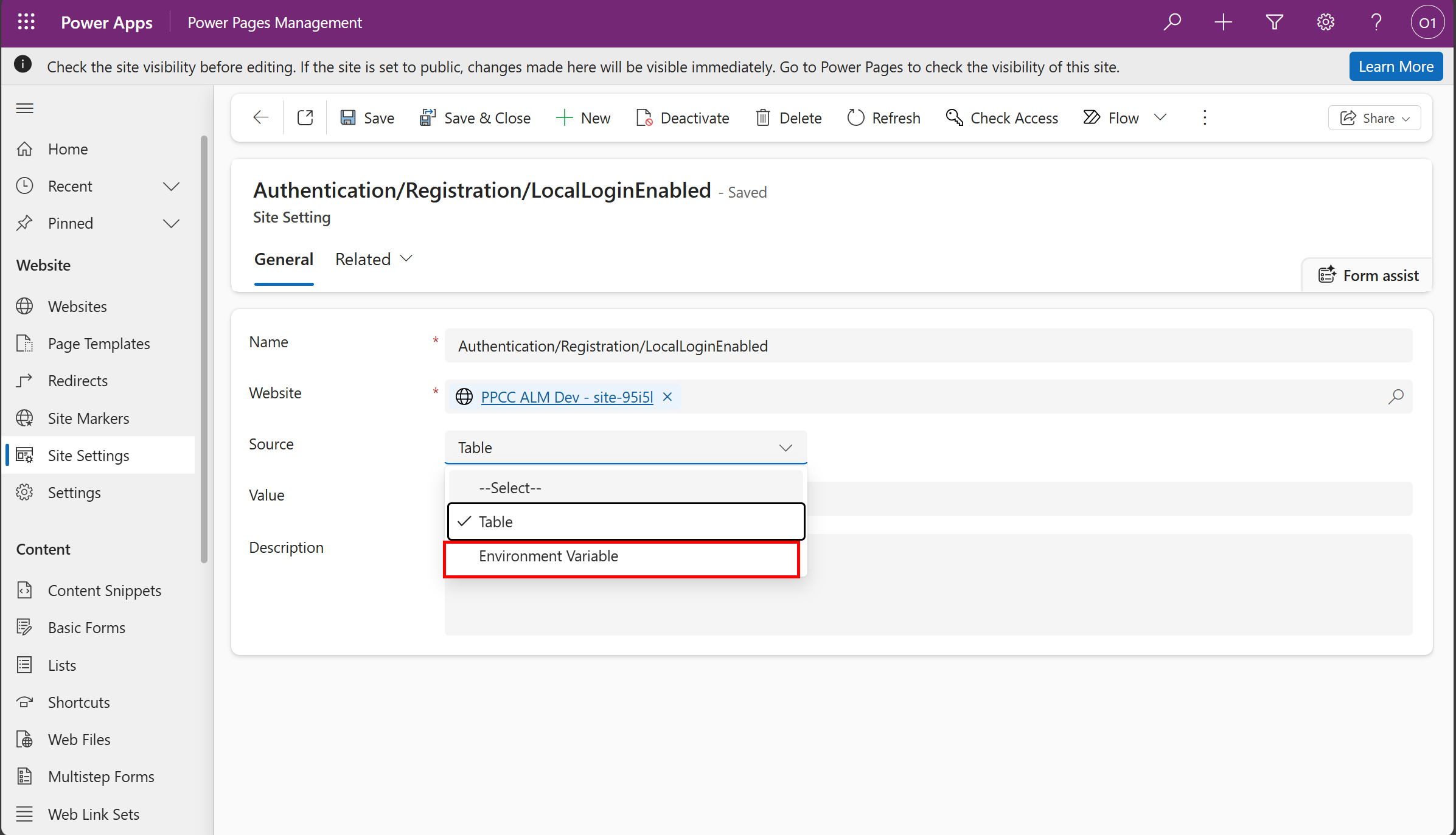
Task: Remove the selected website with the X
Action: [x=667, y=397]
